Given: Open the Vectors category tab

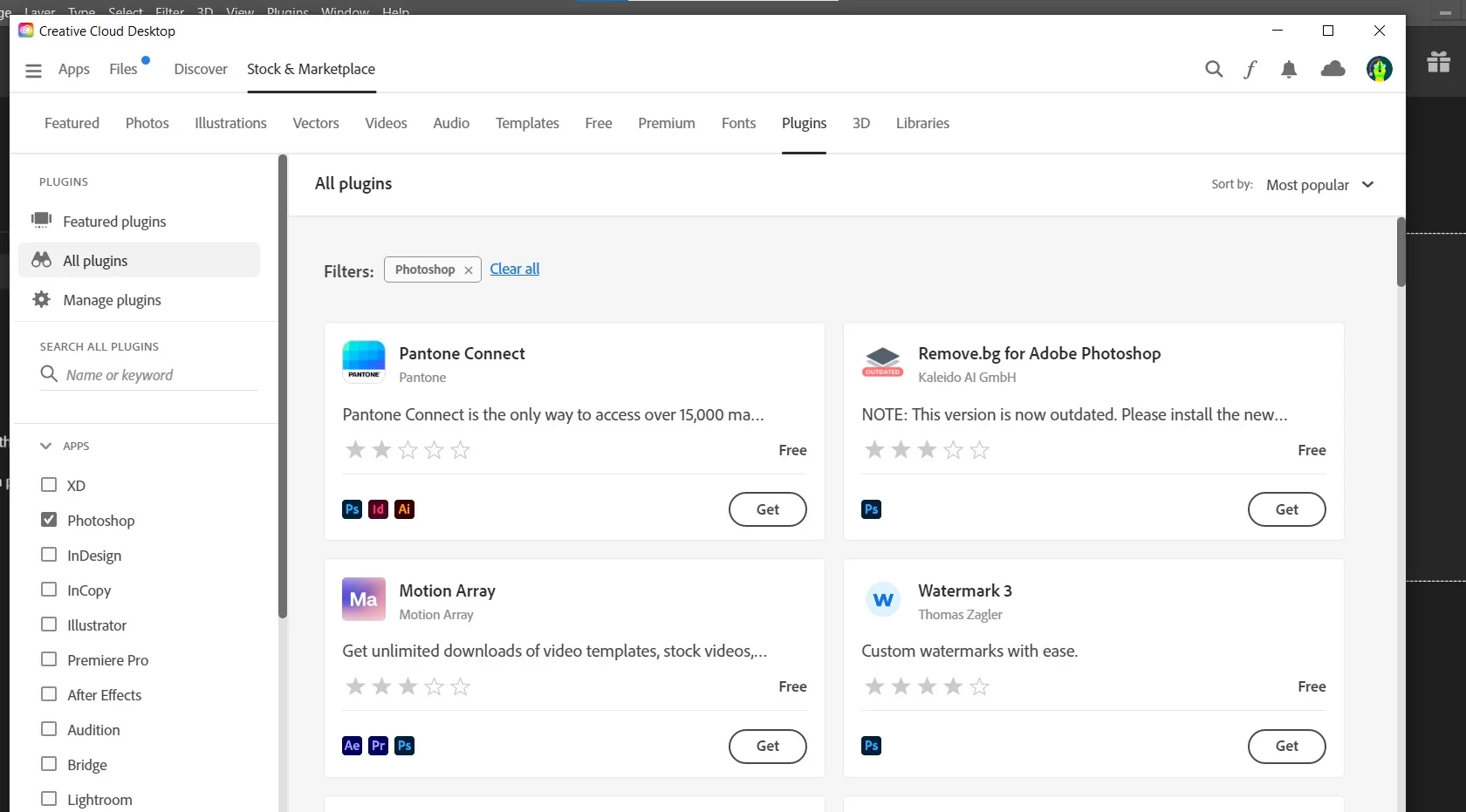Looking at the screenshot, I should pyautogui.click(x=316, y=123).
